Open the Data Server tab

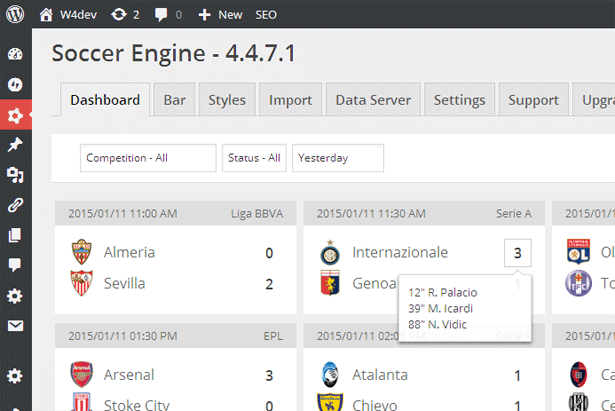point(372,100)
